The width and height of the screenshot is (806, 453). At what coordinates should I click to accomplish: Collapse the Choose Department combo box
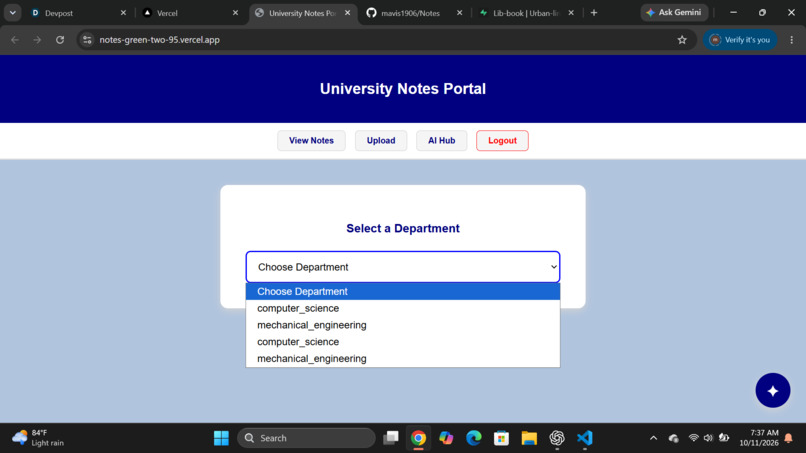pos(403,267)
